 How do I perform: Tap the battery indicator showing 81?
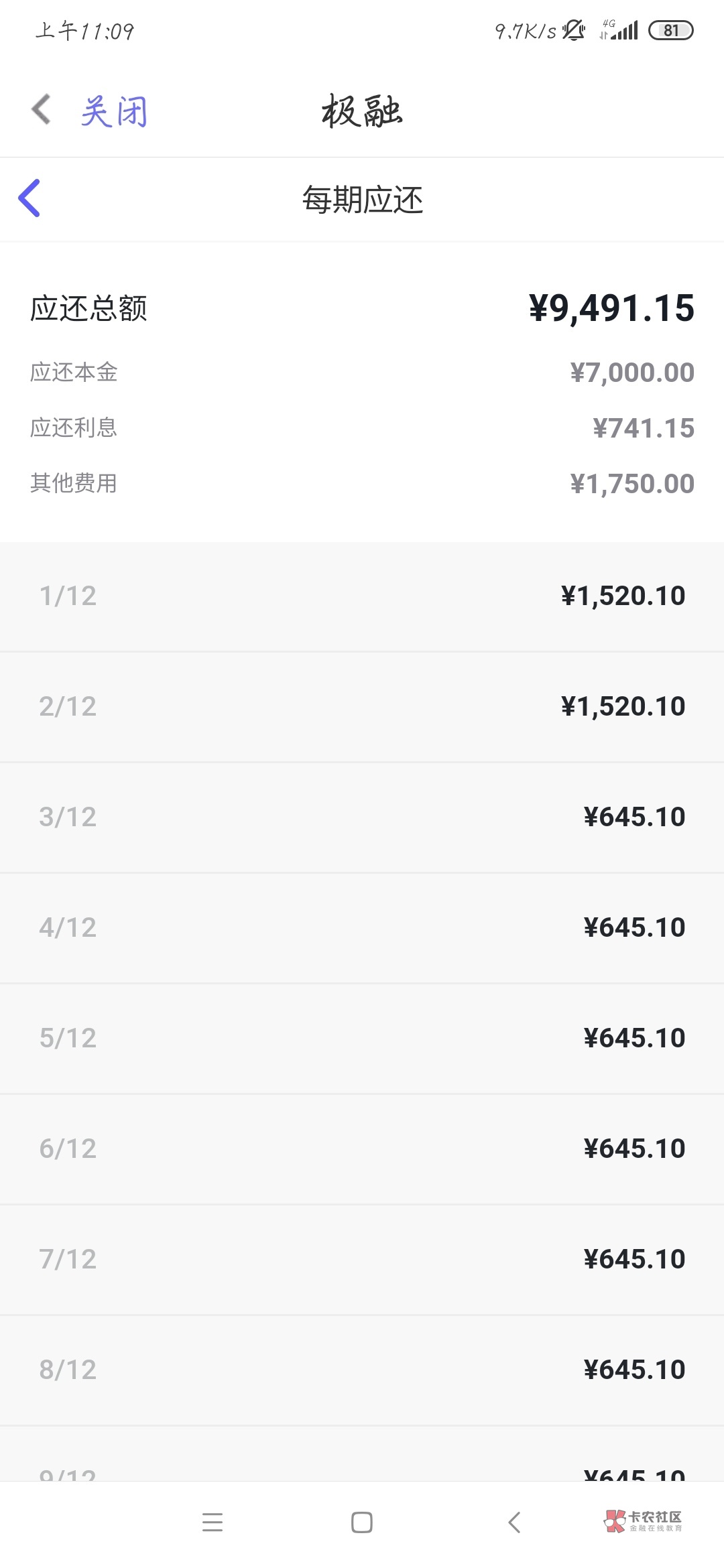670,30
